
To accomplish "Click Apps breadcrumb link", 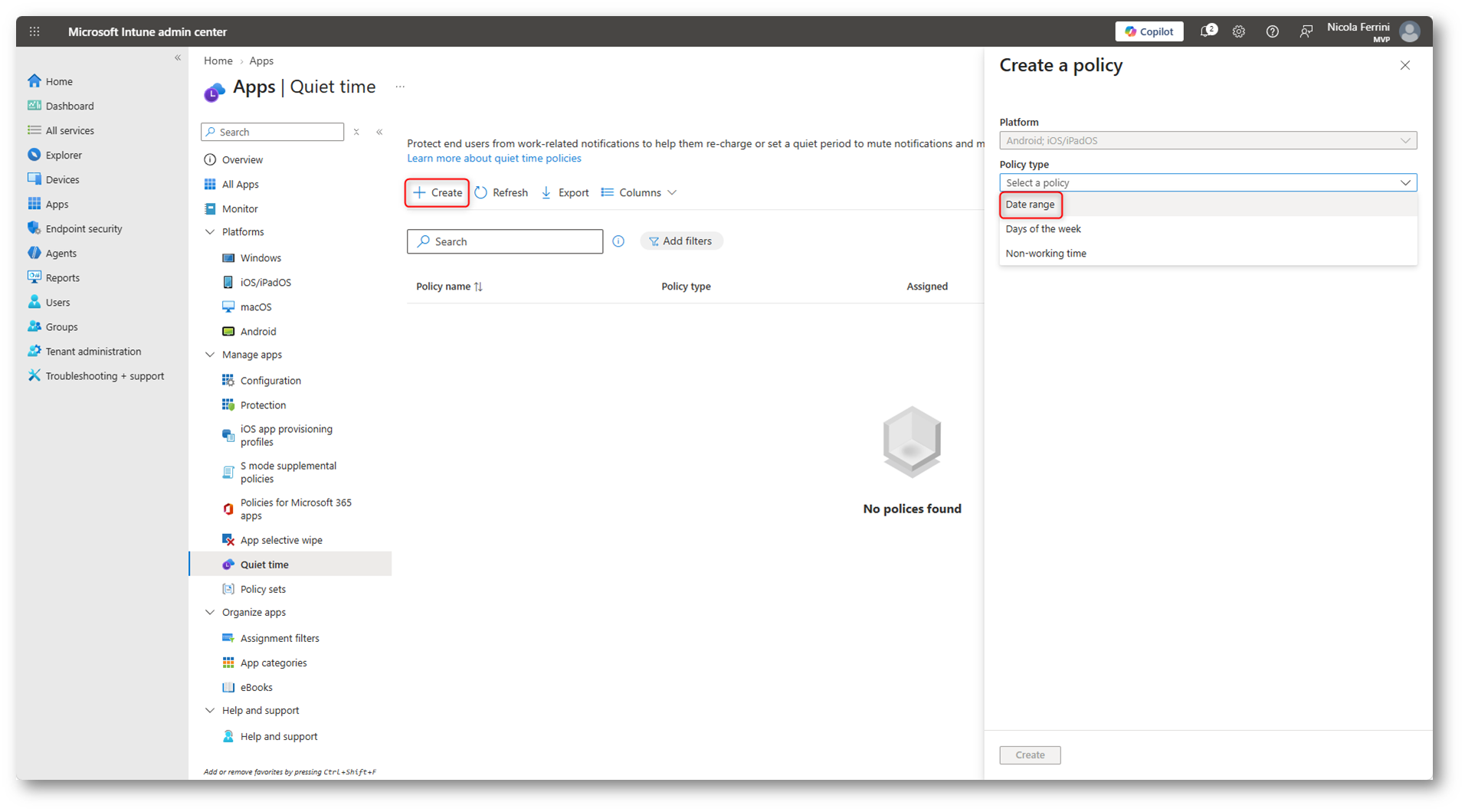I will coord(261,61).
